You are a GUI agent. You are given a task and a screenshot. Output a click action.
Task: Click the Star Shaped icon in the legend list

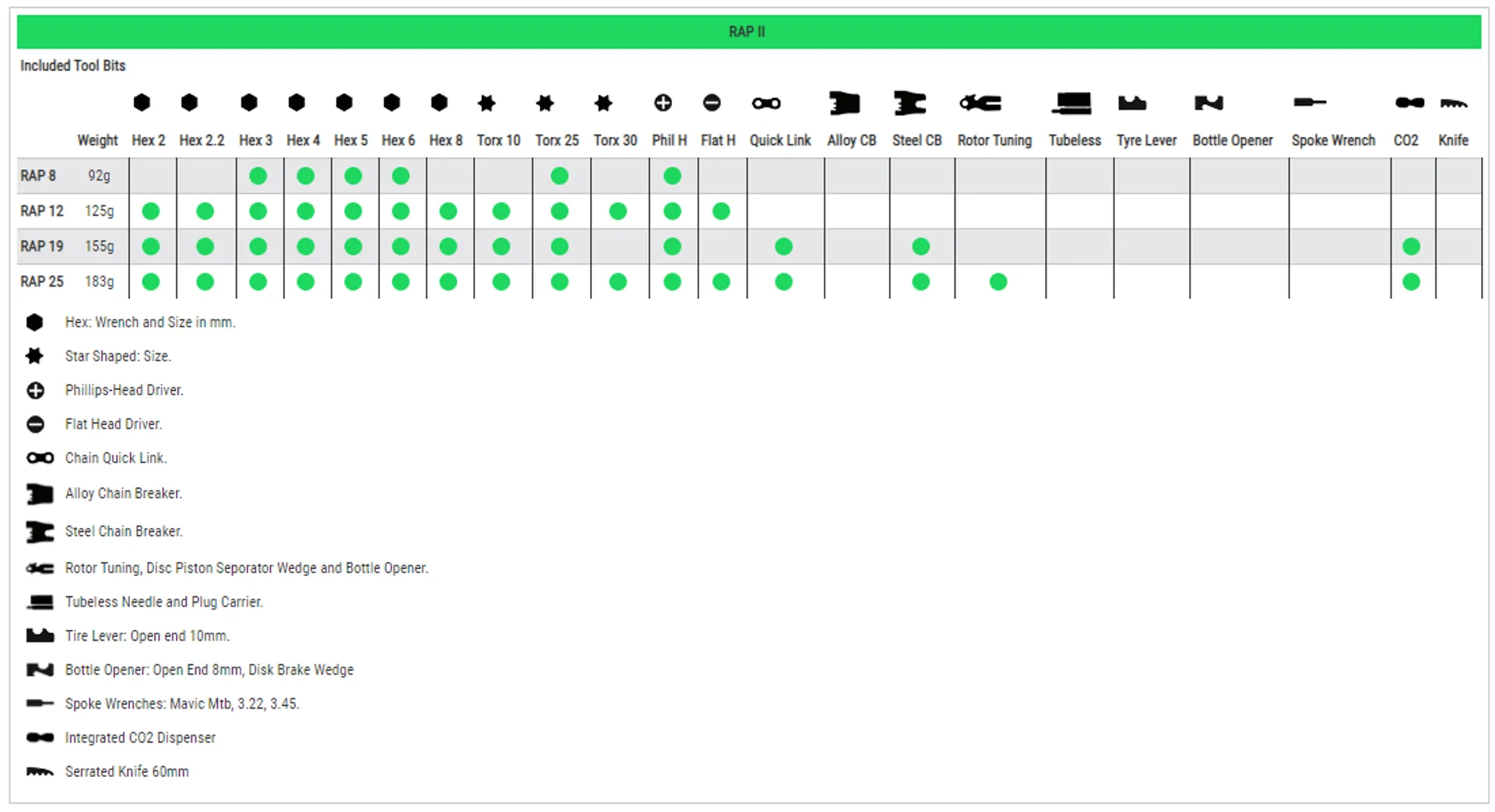pyautogui.click(x=35, y=356)
